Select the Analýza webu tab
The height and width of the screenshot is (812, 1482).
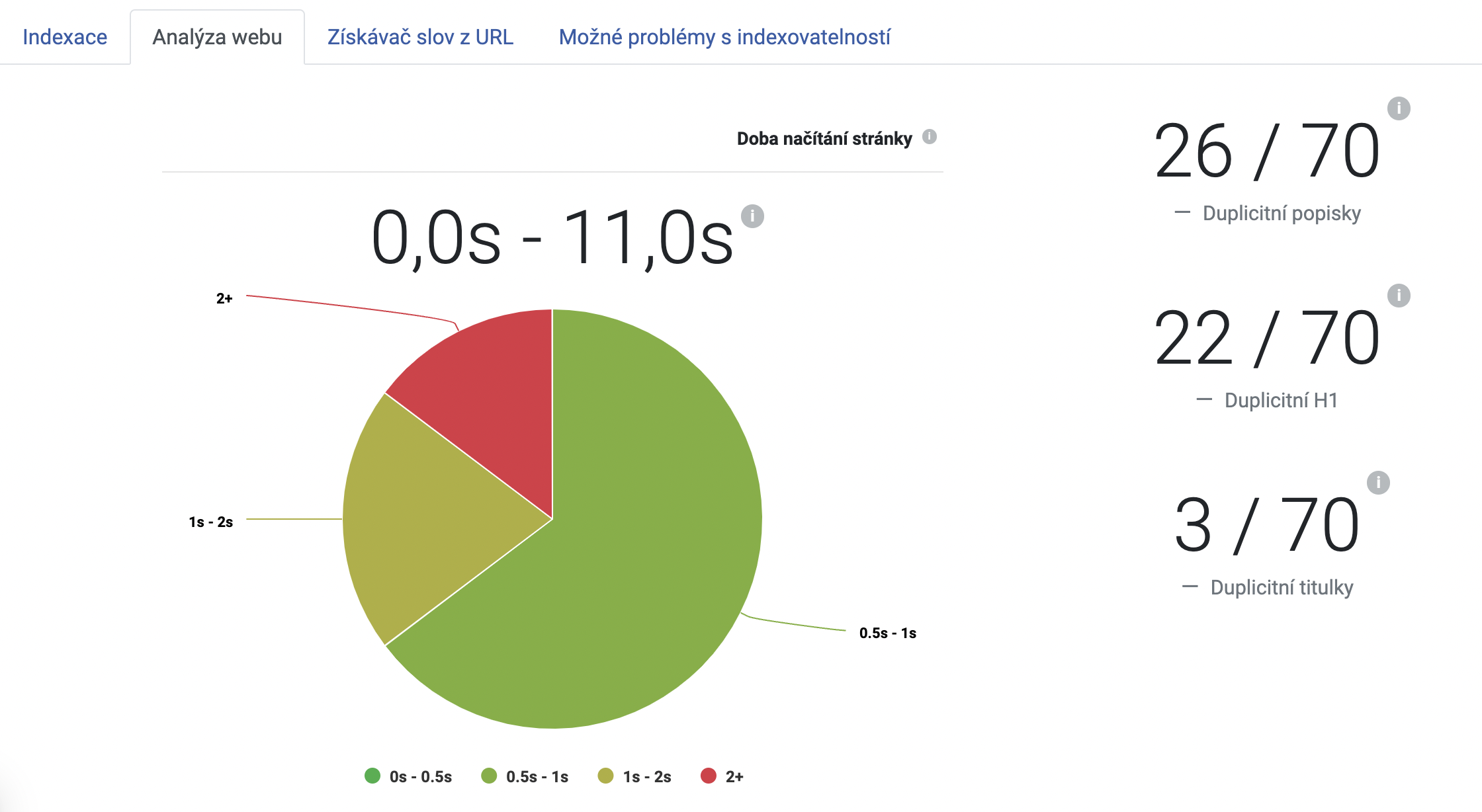pos(217,37)
